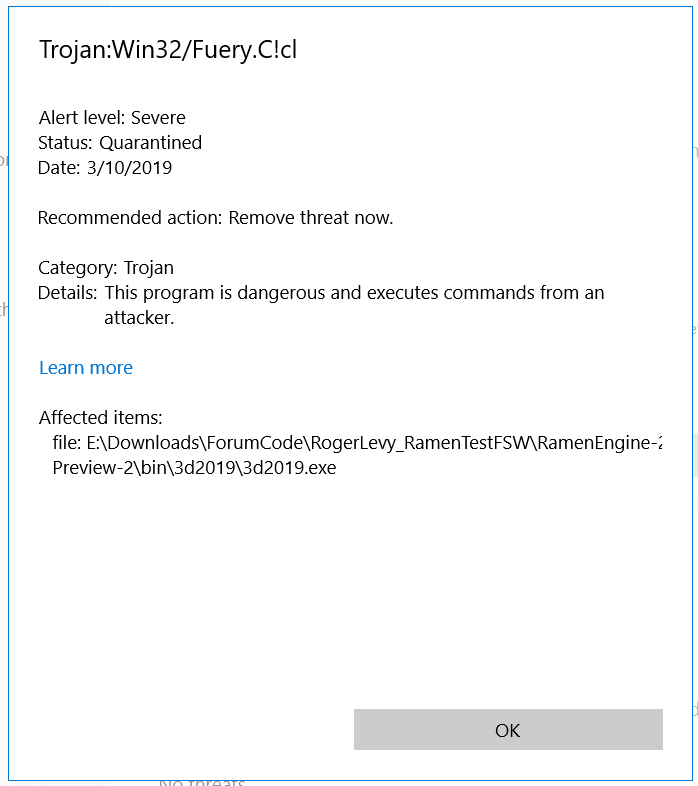
Task: Click the "This program is dangerous" description line
Action: [354, 293]
